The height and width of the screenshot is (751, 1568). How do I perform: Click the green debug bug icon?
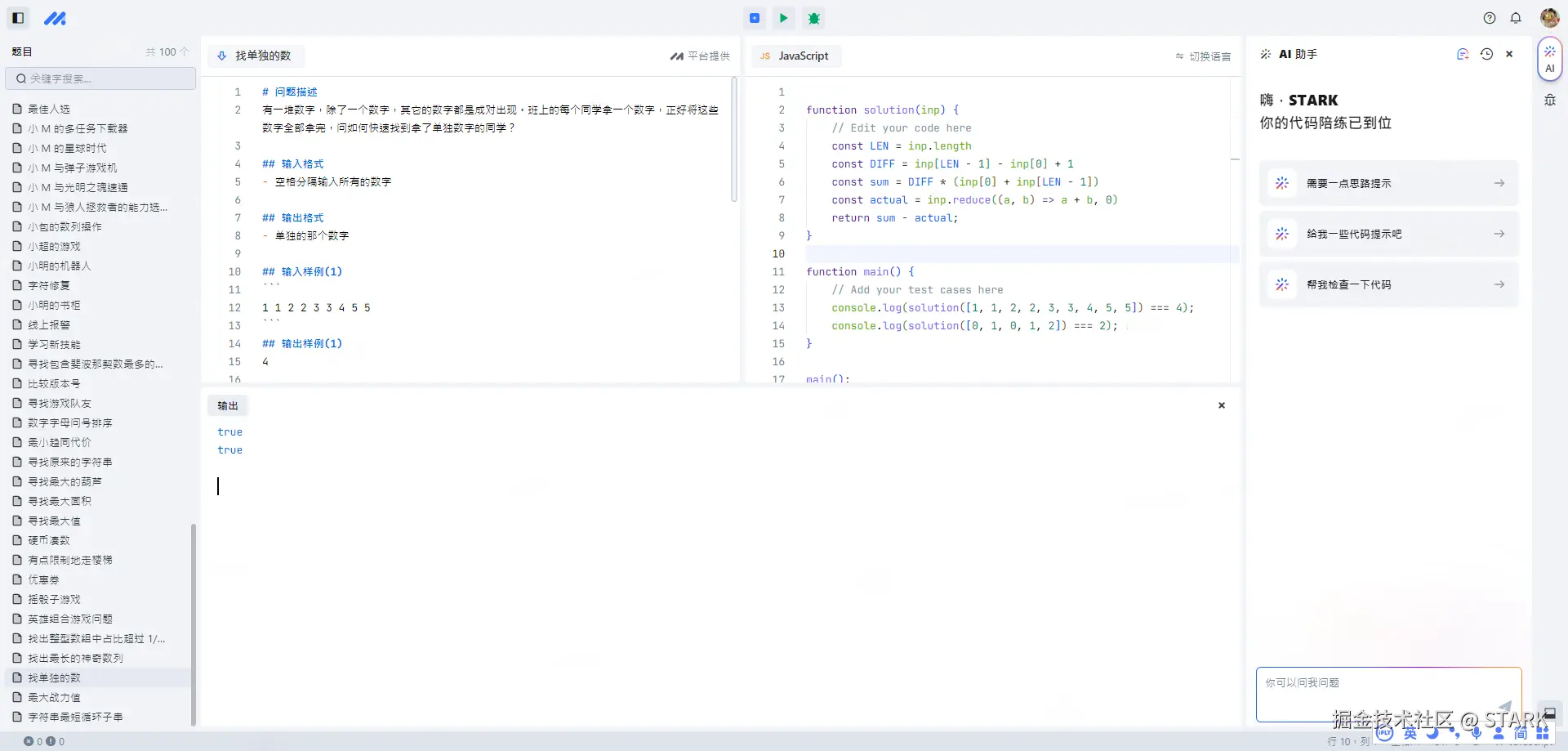click(x=813, y=18)
